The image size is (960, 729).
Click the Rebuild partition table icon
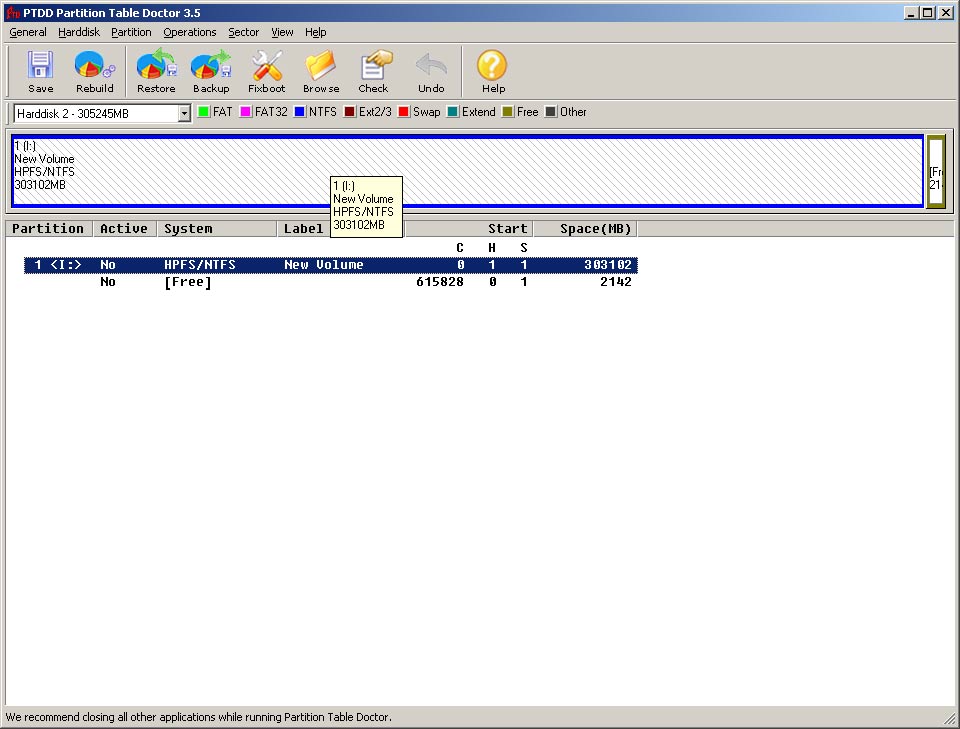coord(95,72)
